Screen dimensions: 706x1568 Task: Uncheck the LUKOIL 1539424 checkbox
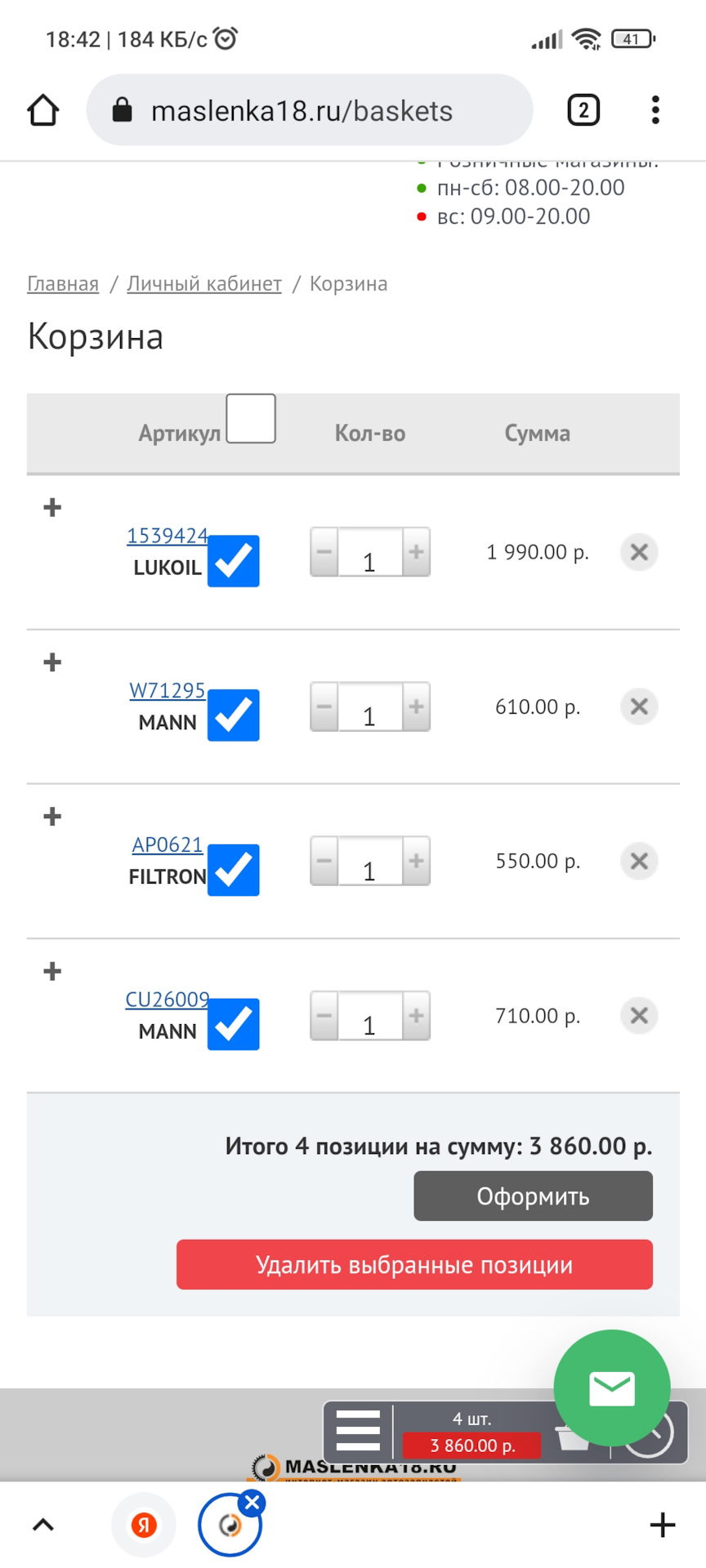pyautogui.click(x=234, y=561)
